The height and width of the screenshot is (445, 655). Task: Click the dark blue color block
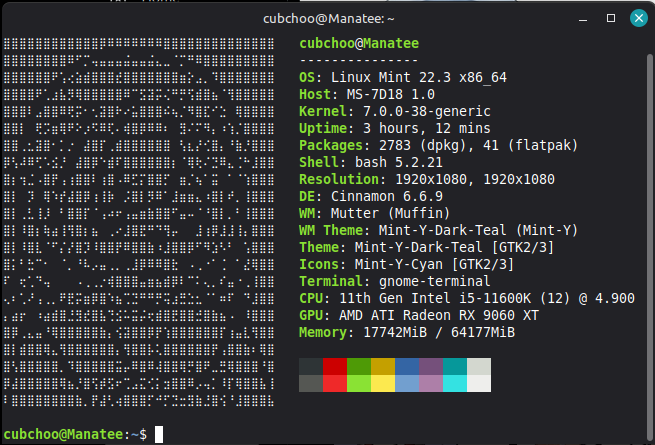pyautogui.click(x=407, y=366)
